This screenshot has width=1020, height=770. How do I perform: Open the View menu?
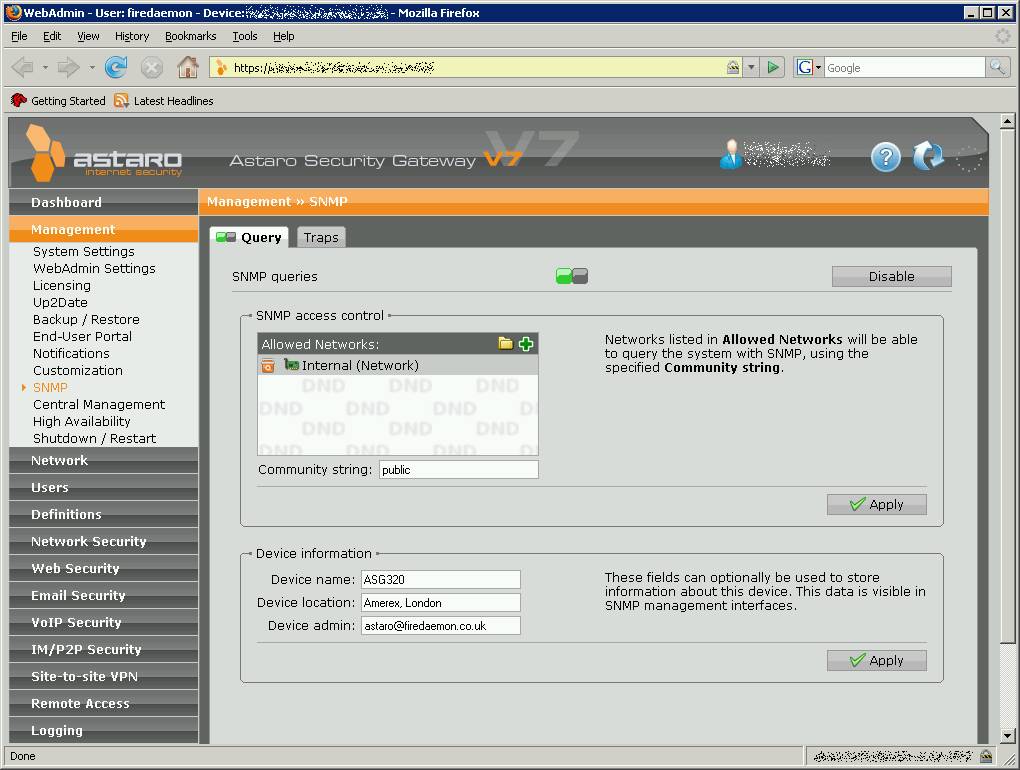pyautogui.click(x=88, y=36)
